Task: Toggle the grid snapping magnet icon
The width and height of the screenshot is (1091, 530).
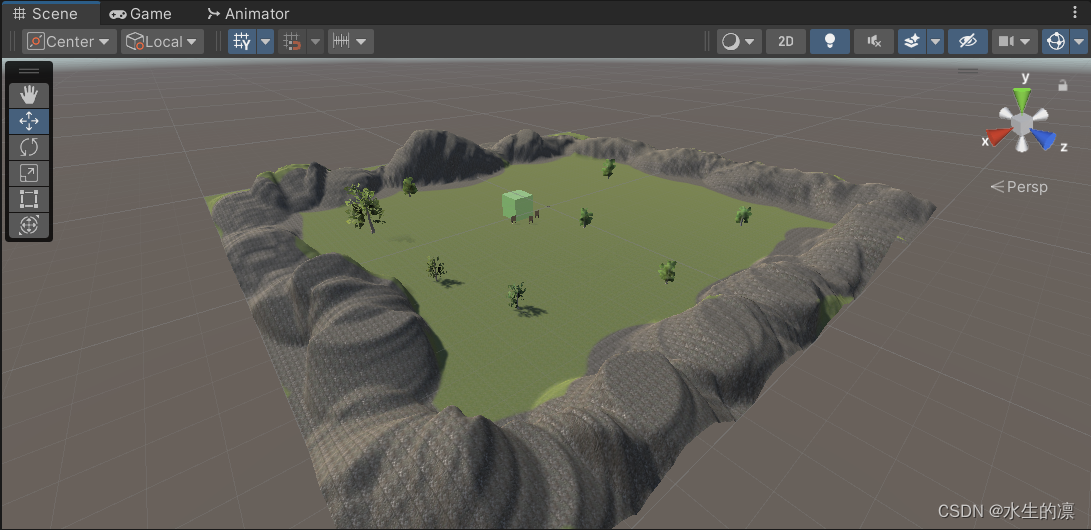Action: coord(293,42)
